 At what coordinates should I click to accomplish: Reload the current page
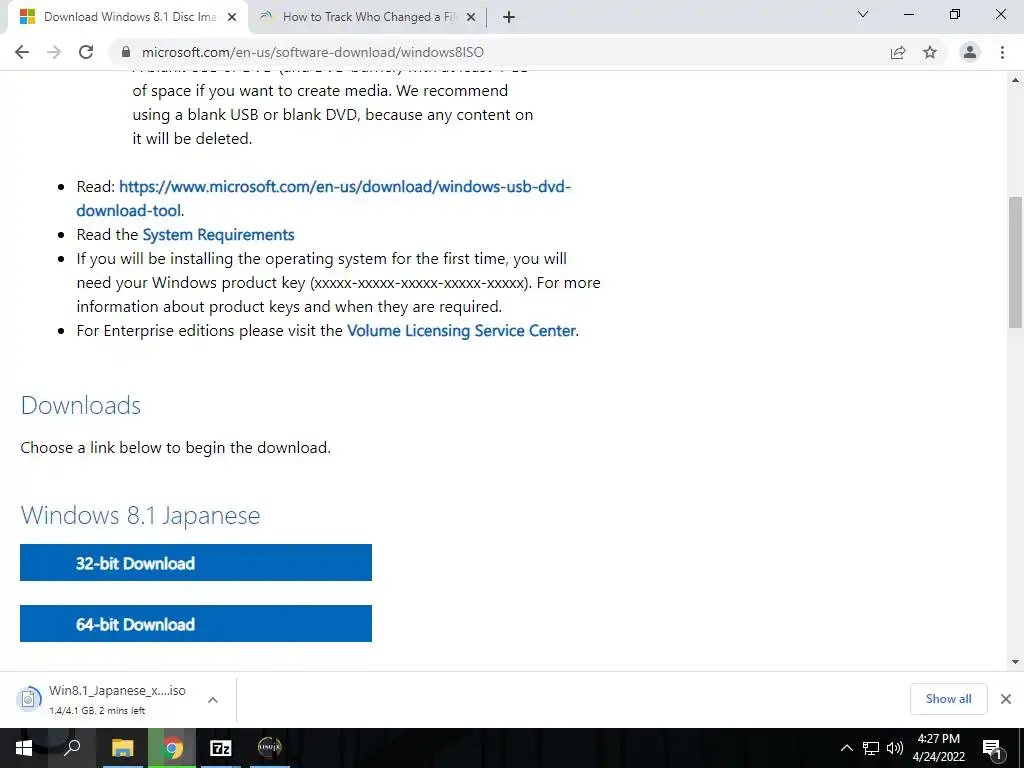(x=86, y=52)
